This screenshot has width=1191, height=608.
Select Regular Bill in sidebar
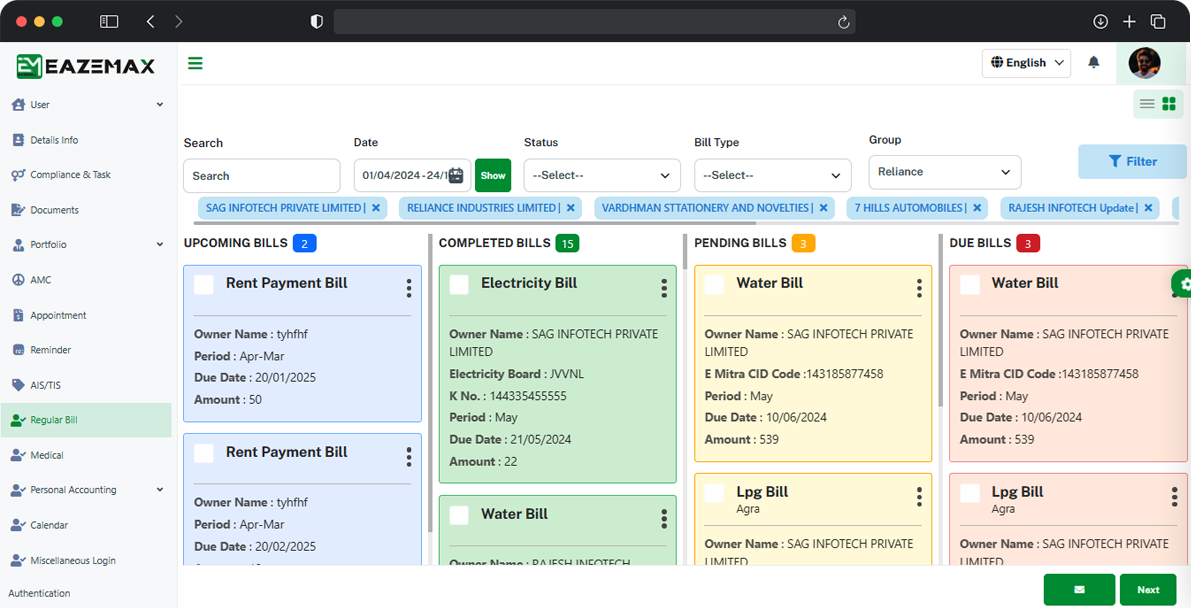(x=86, y=420)
